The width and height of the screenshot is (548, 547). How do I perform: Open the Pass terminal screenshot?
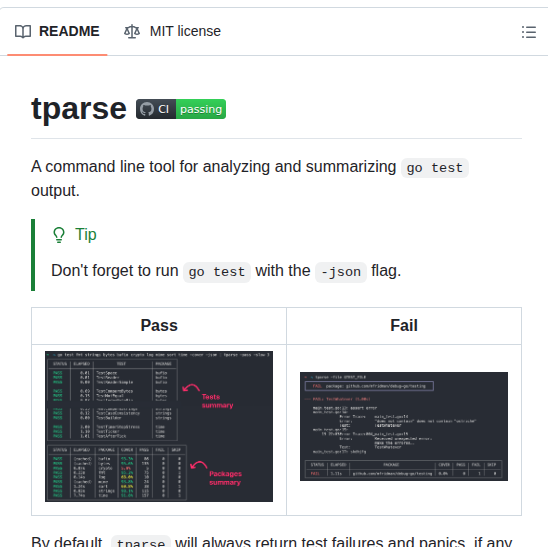159,426
